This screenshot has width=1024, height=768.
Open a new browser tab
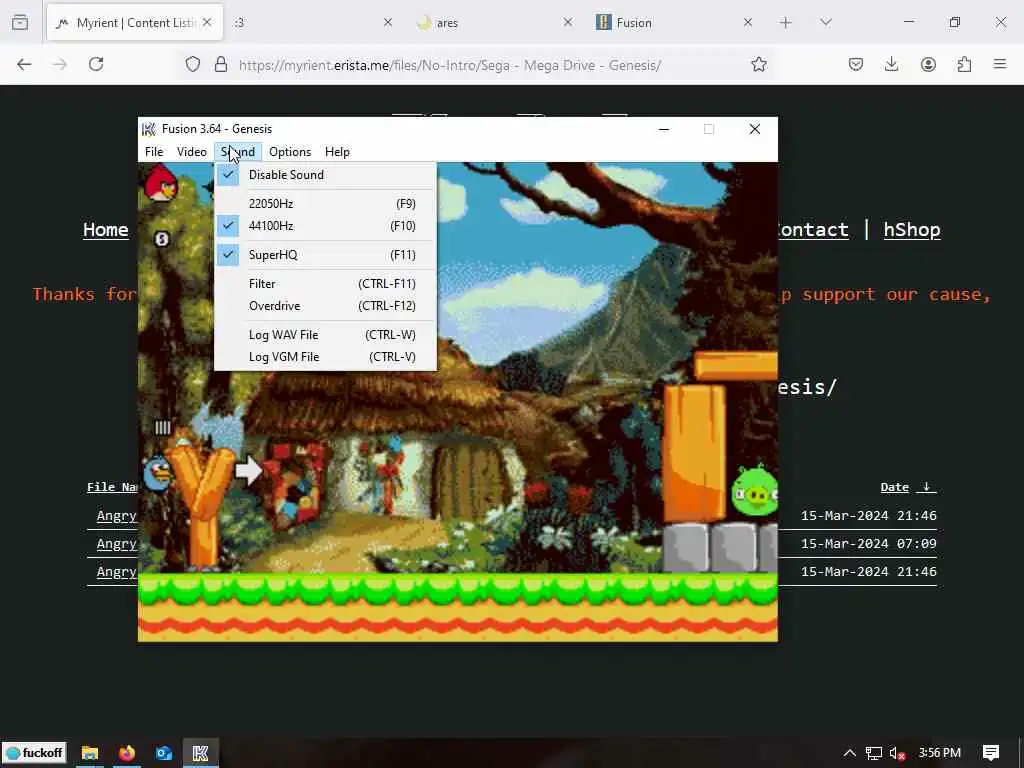click(786, 23)
